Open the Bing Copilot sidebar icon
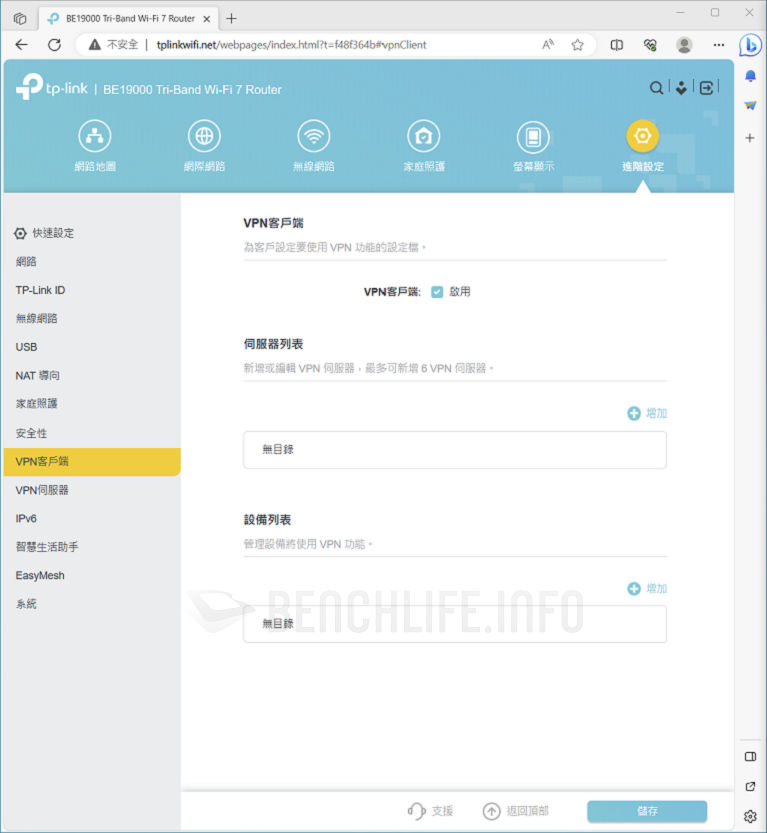 [x=750, y=45]
